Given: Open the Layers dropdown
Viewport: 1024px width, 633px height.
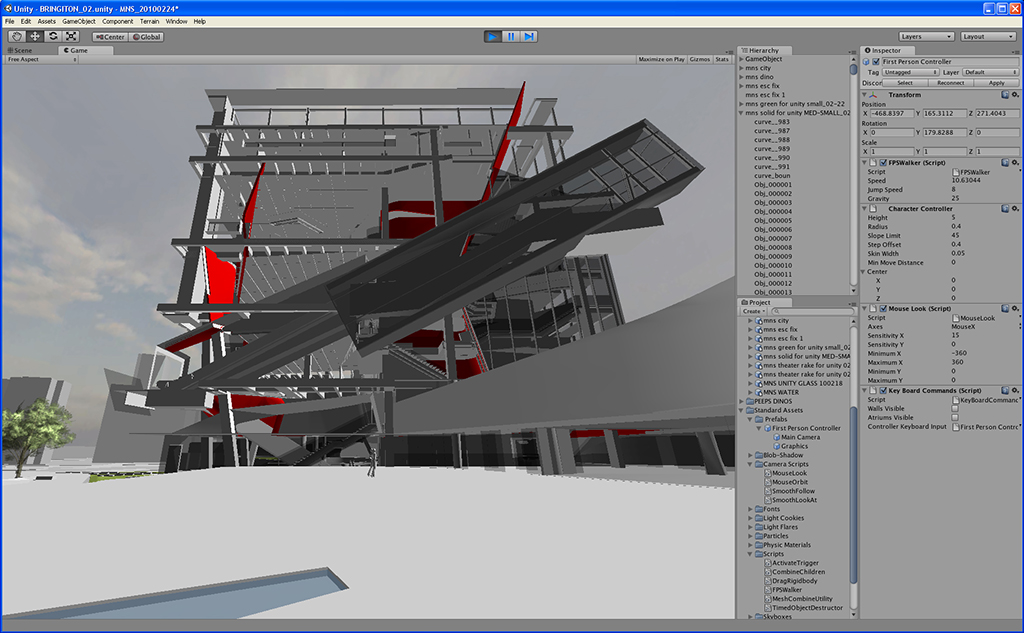Looking at the screenshot, I should pyautogui.click(x=924, y=37).
